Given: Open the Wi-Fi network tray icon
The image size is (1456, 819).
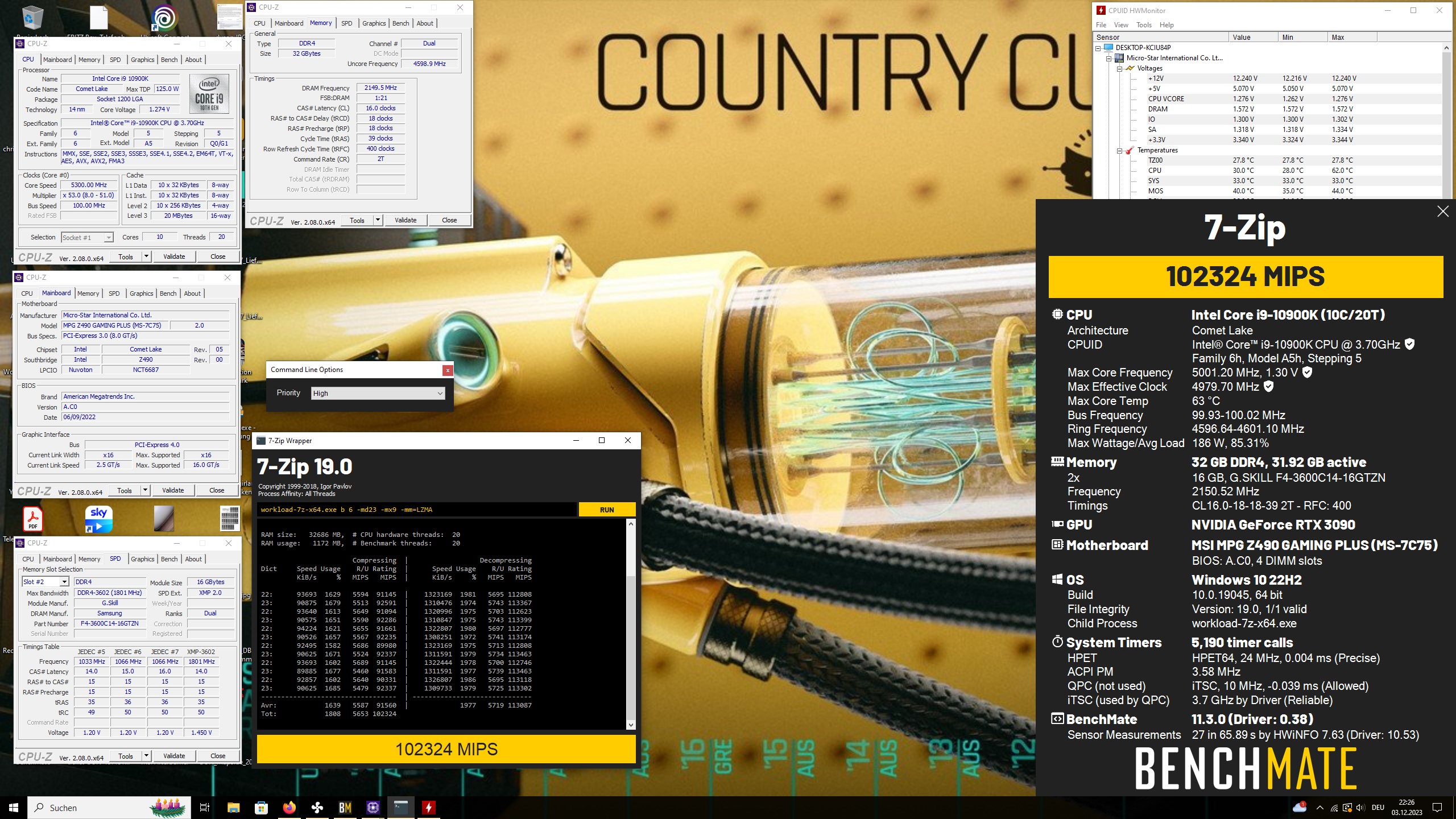Looking at the screenshot, I should tap(1334, 808).
